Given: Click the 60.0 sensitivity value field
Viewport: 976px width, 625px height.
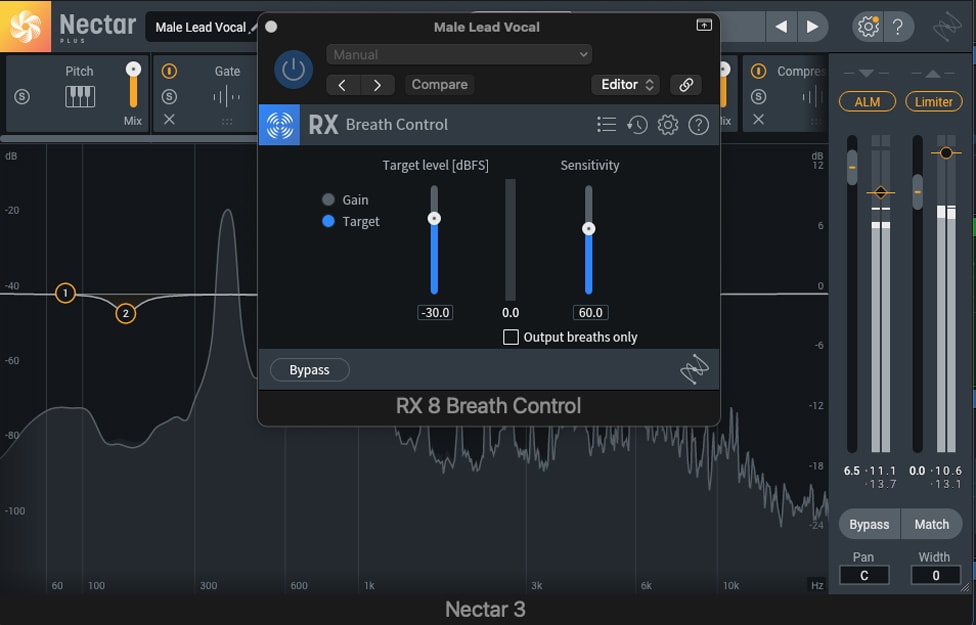Looking at the screenshot, I should [591, 312].
